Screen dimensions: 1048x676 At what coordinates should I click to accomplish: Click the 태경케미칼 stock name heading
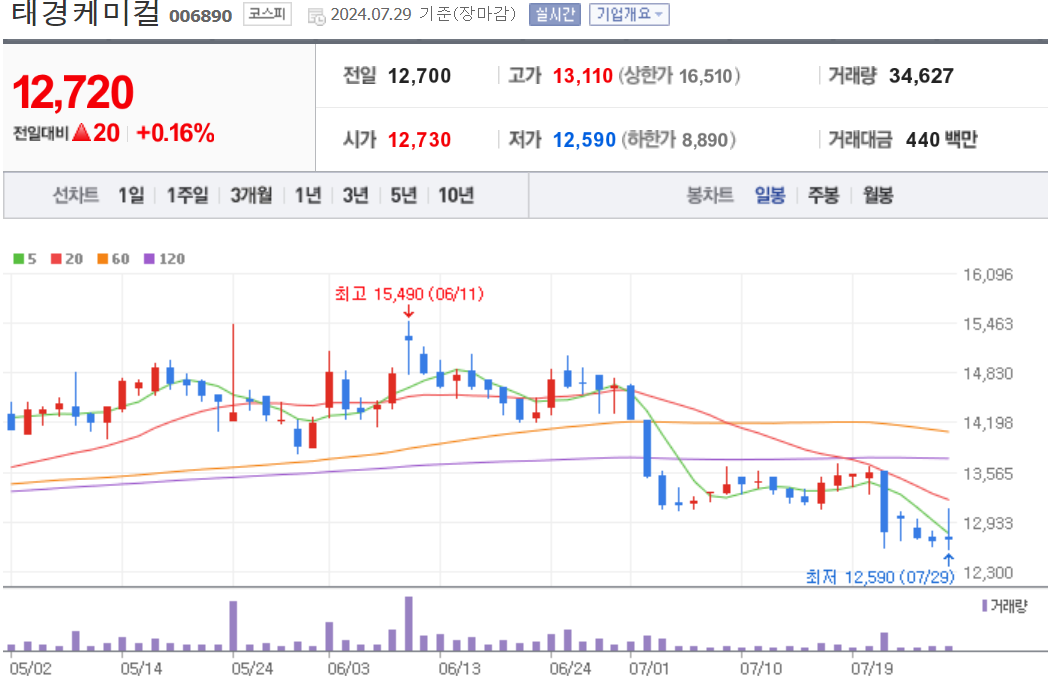[86, 13]
